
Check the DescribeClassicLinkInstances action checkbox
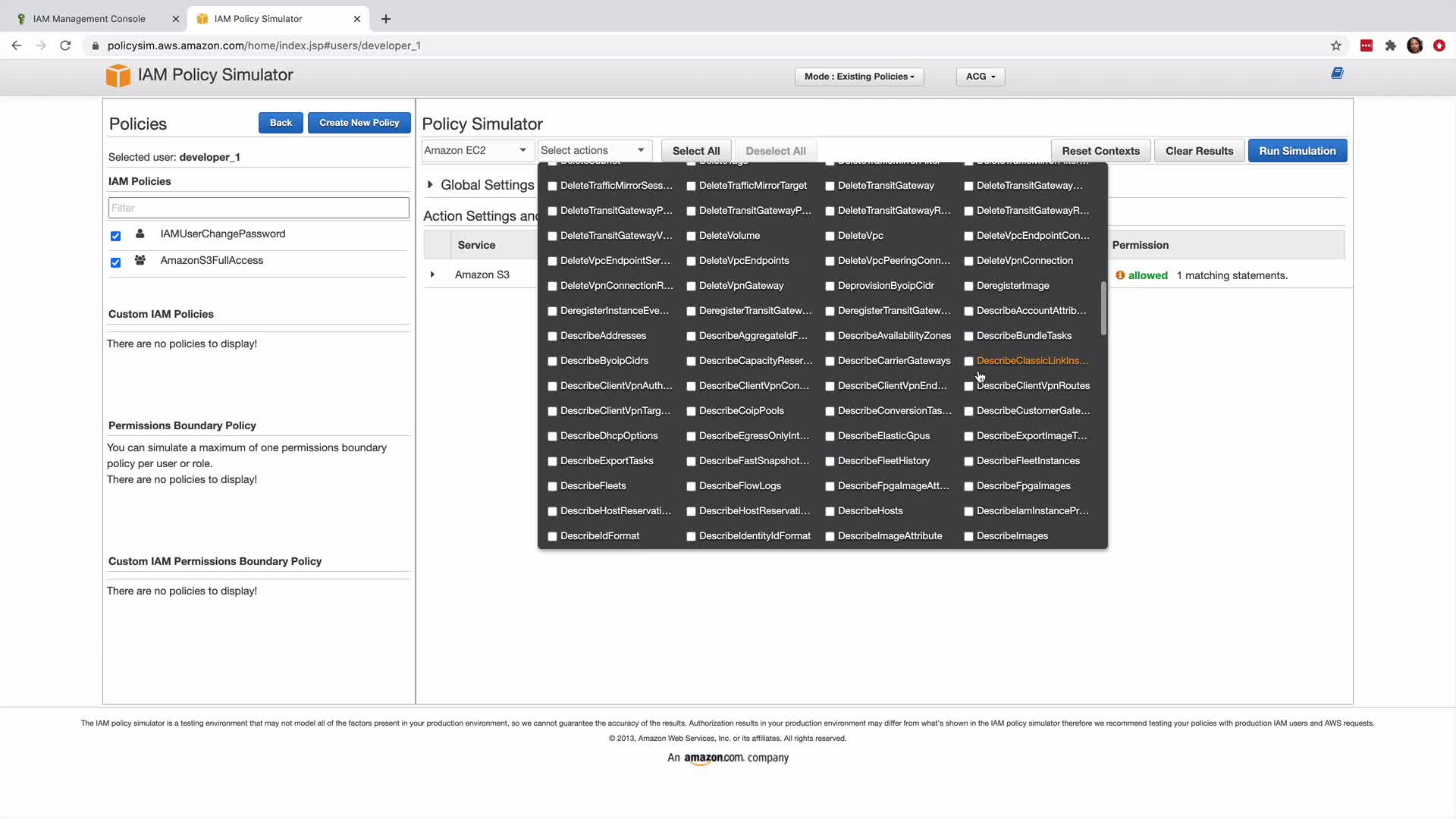pos(968,362)
